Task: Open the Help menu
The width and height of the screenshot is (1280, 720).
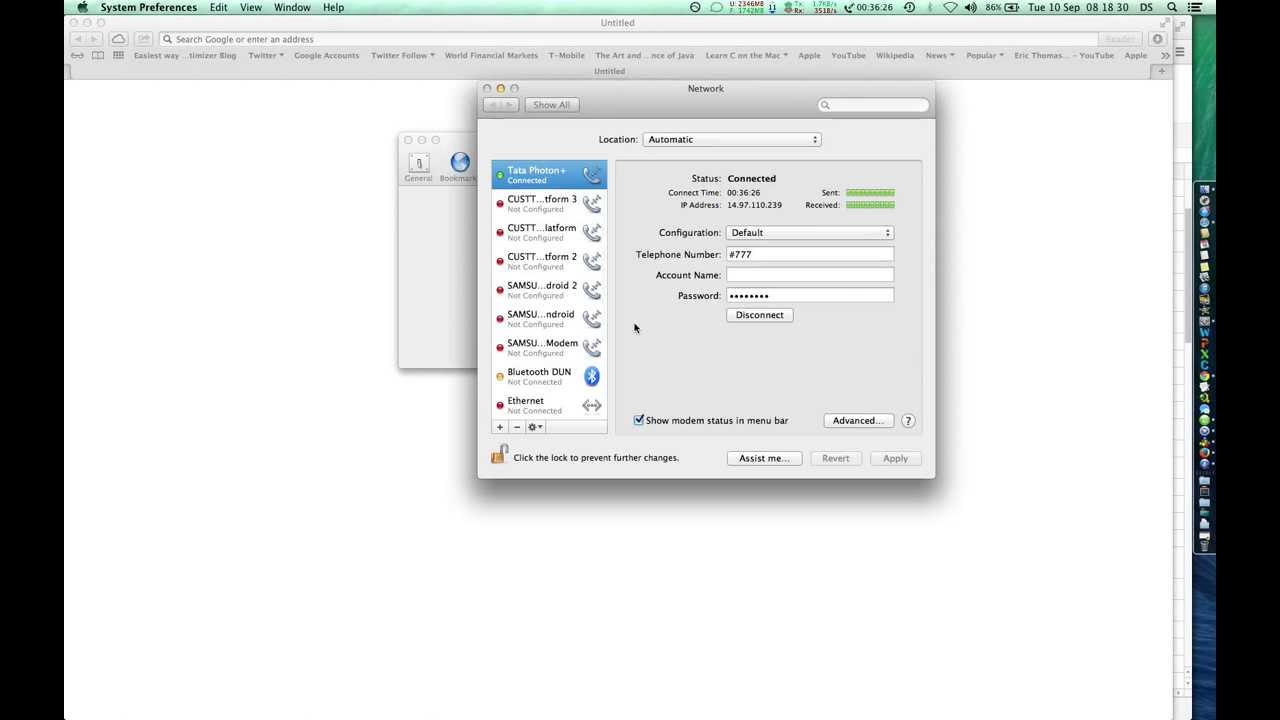Action: click(x=333, y=7)
